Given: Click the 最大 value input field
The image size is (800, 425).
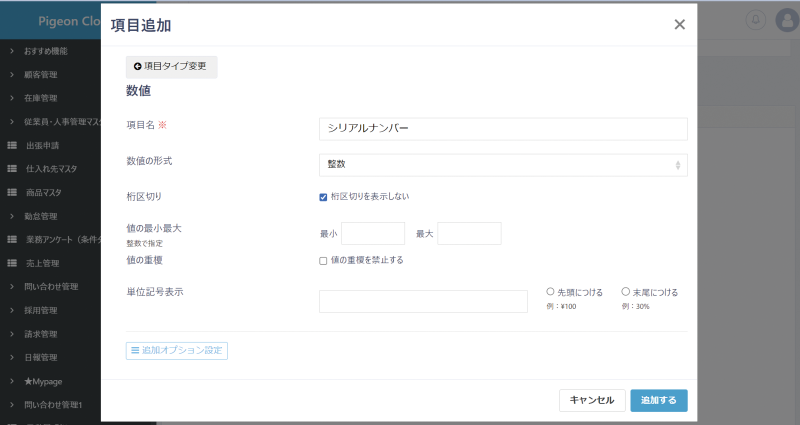Looking at the screenshot, I should pyautogui.click(x=469, y=233).
